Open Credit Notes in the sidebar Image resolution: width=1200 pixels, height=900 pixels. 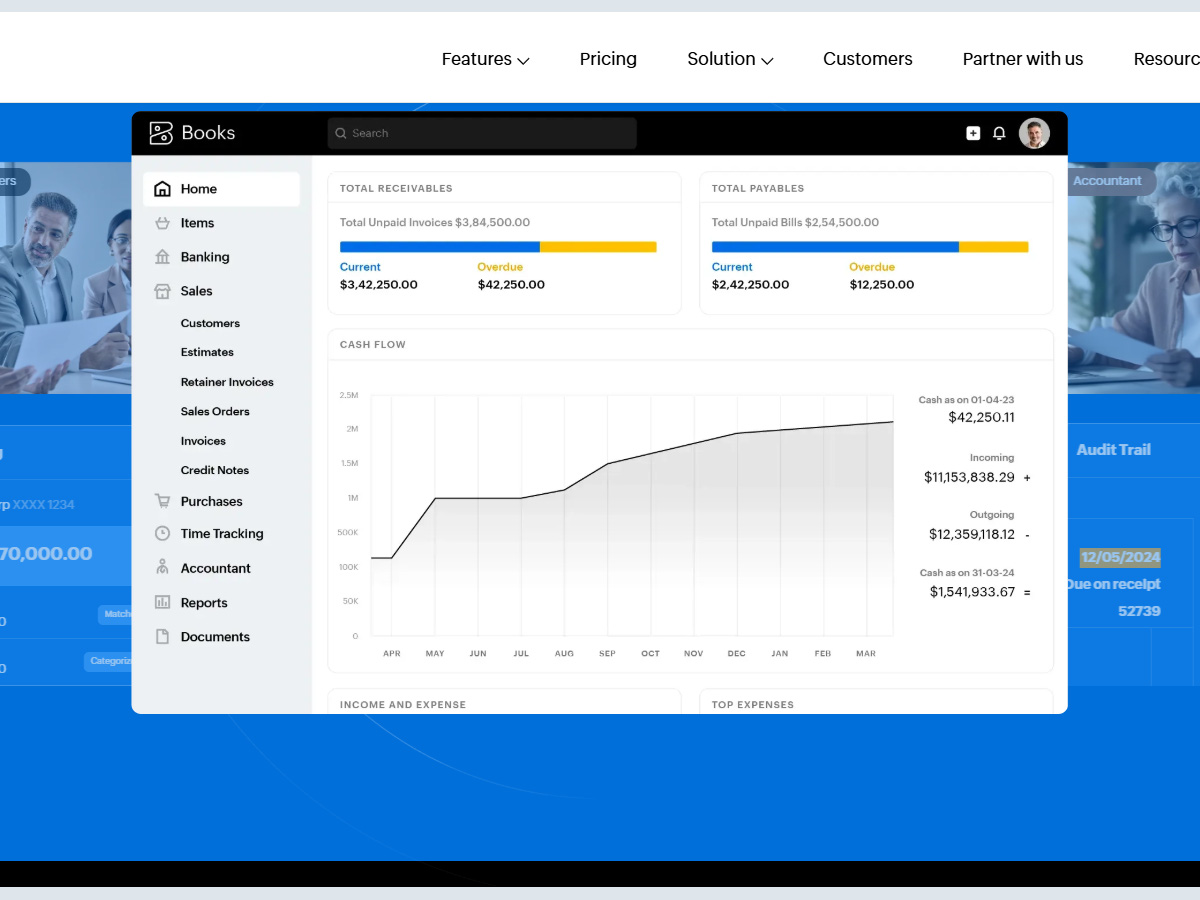tap(215, 470)
